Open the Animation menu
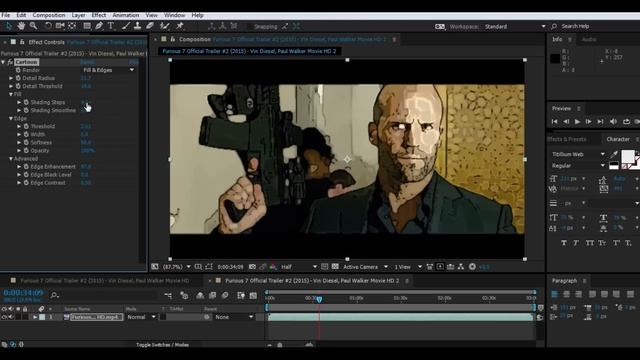 [x=126, y=16]
